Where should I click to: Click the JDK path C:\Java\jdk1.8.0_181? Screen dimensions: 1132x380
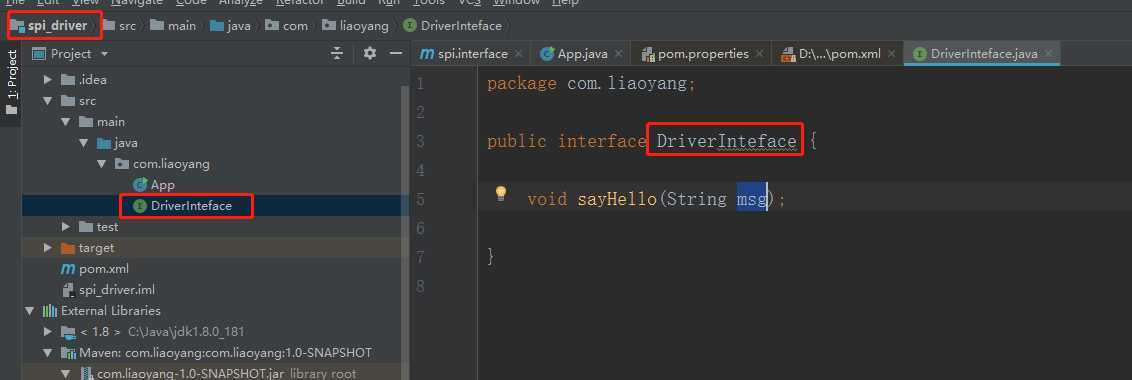coord(186,332)
